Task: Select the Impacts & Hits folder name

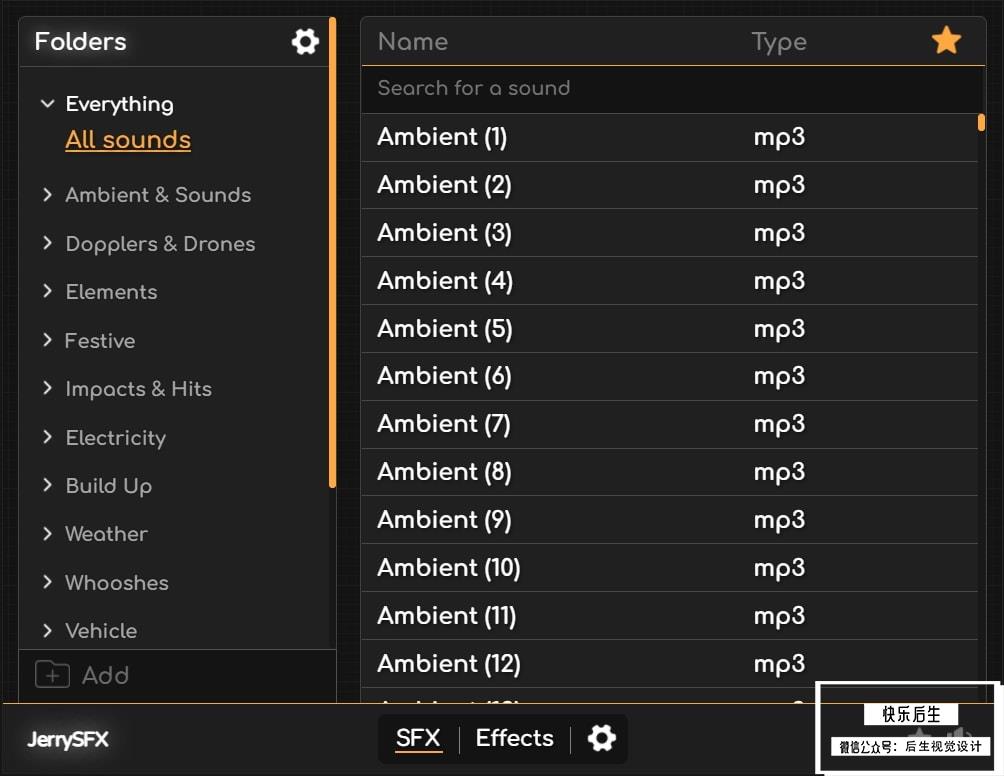Action: pos(138,389)
